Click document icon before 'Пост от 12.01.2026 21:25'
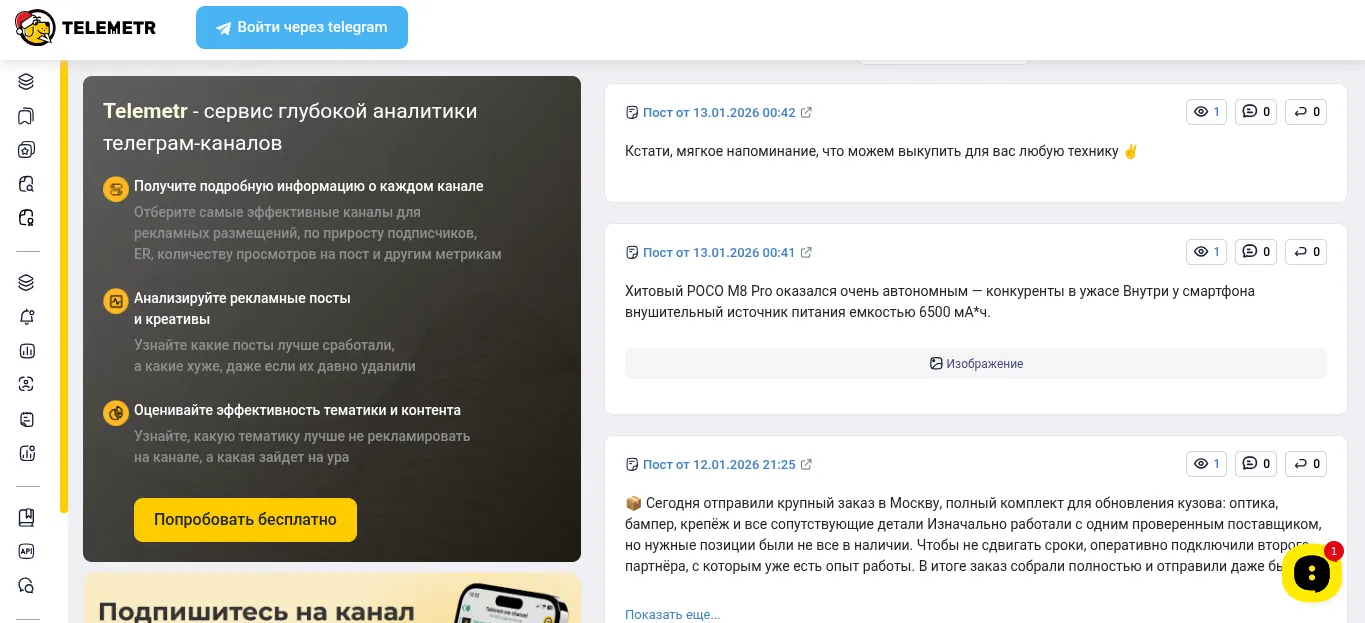The height and width of the screenshot is (623, 1365). coord(632,465)
